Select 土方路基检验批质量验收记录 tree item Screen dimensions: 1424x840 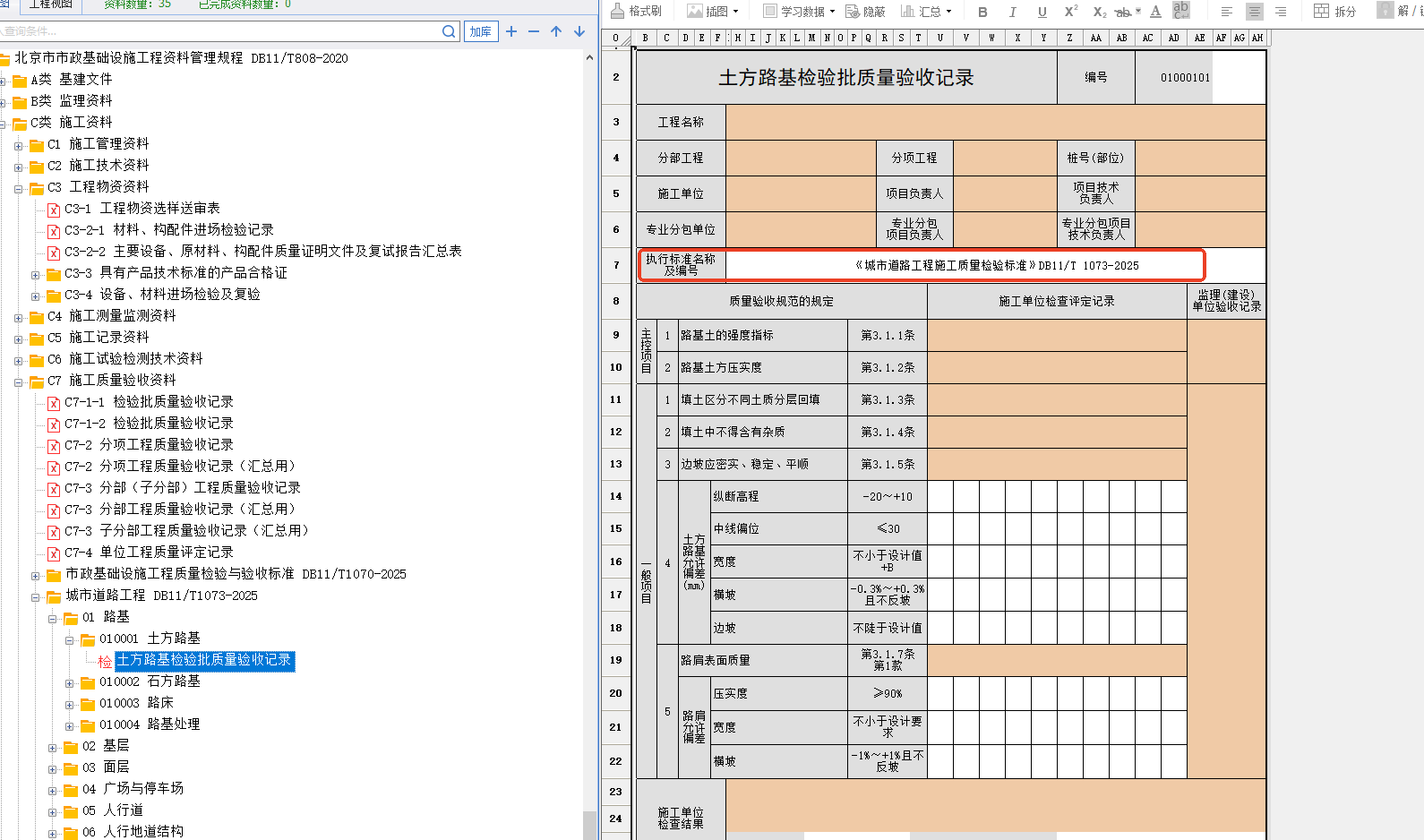pos(204,660)
